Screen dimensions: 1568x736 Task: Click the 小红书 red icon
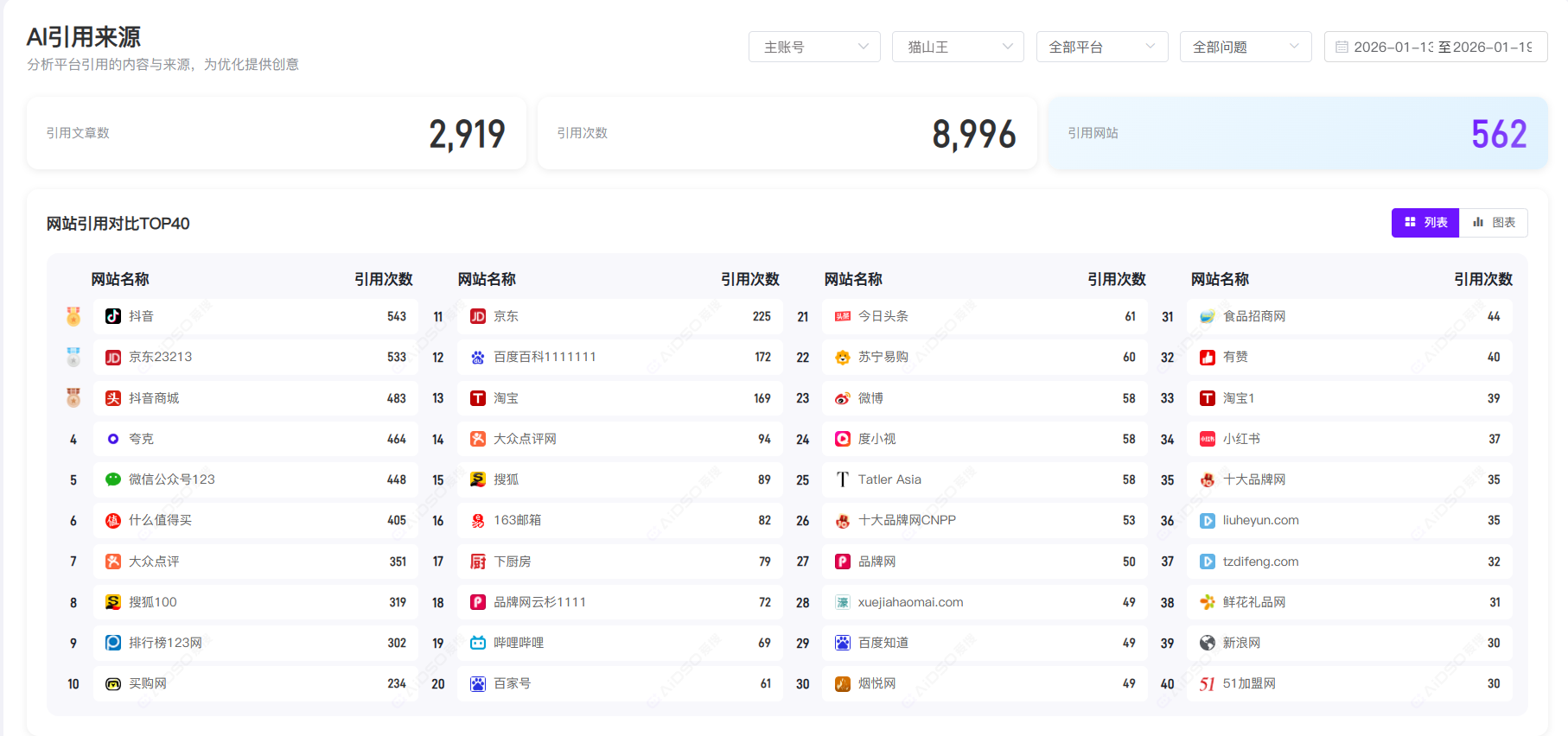coord(1208,439)
